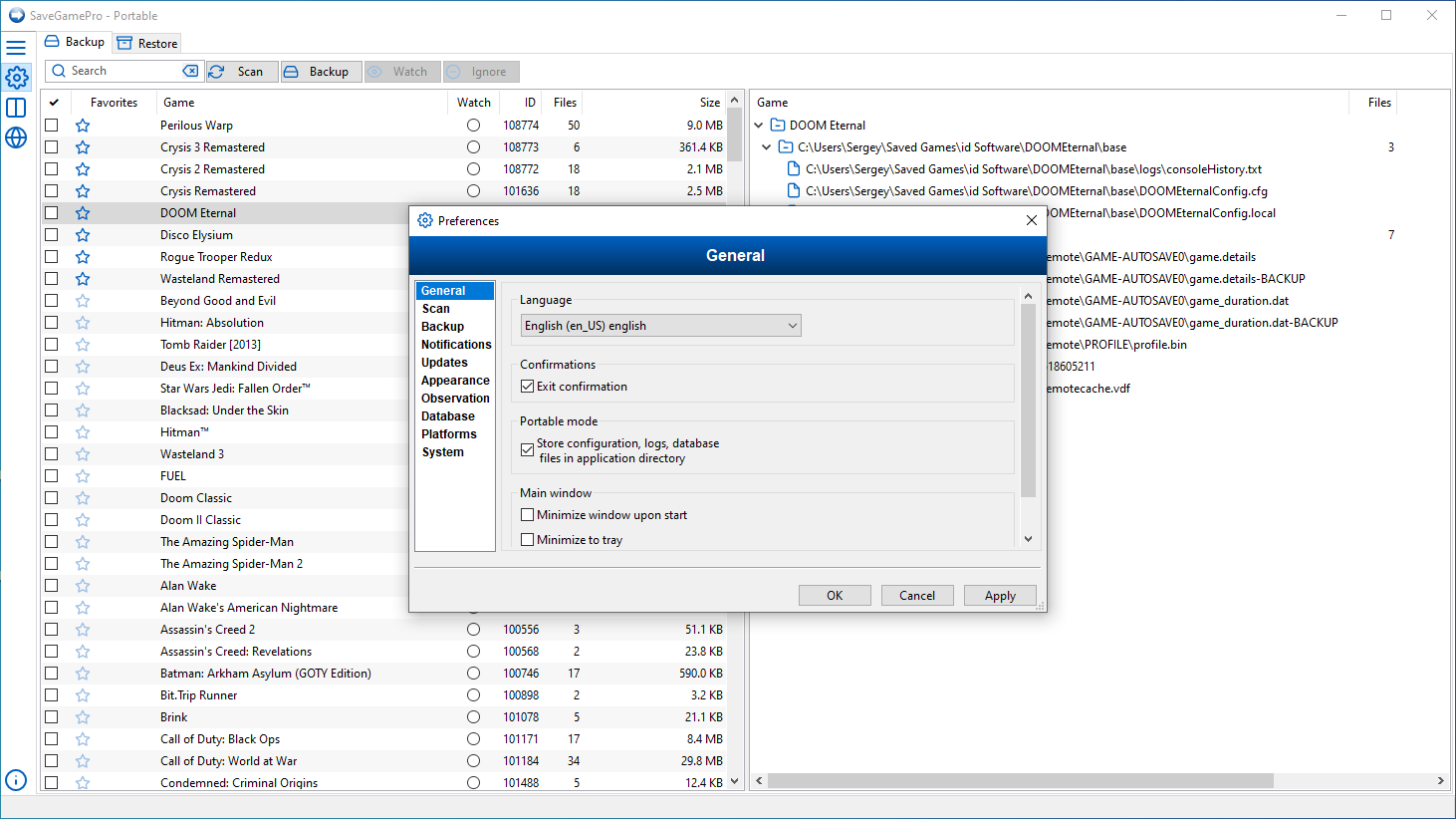This screenshot has height=819, width=1456.
Task: Star Bit.Trip Runner row
Action: [x=83, y=695]
